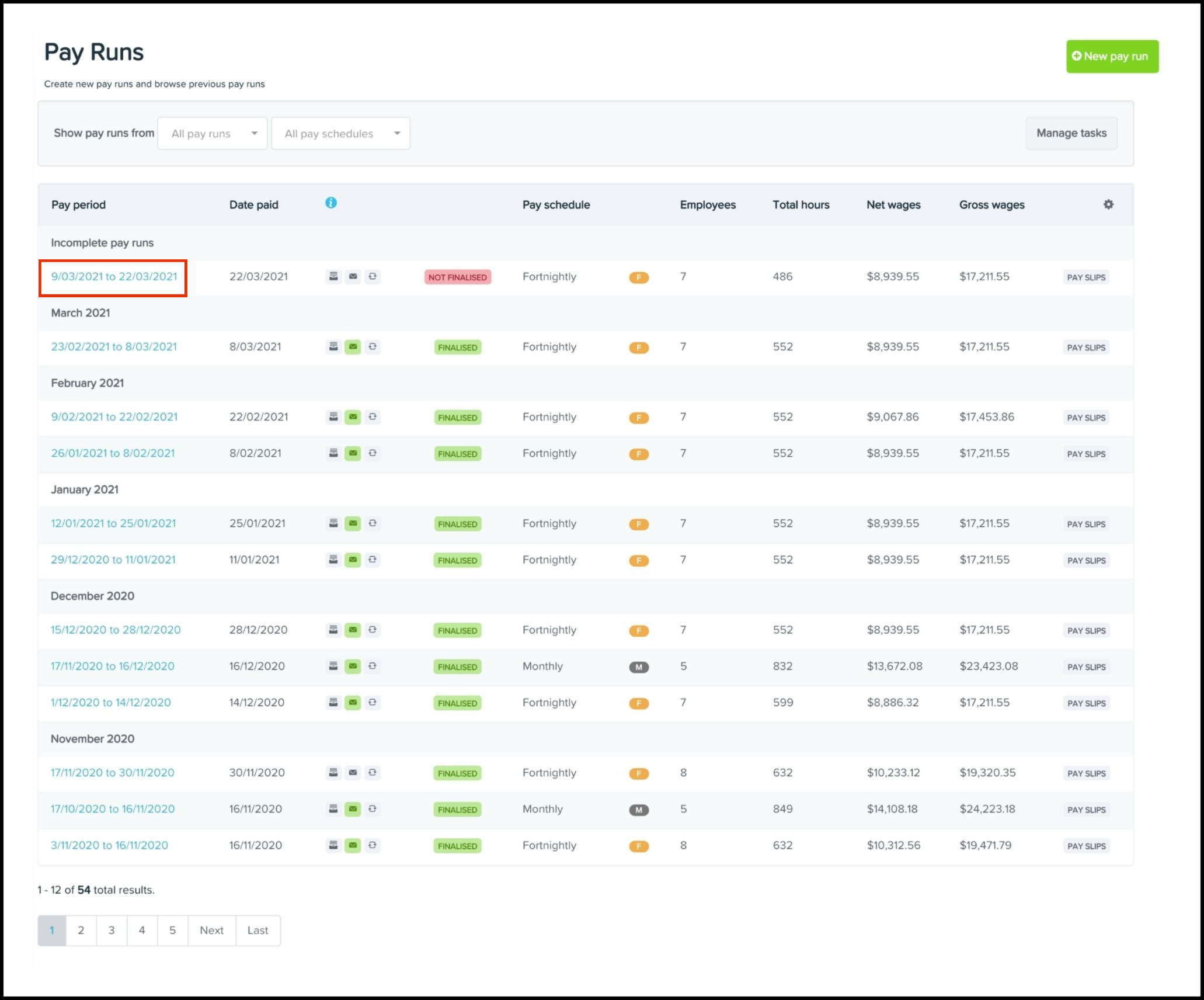Open the table settings gear icon
The height and width of the screenshot is (1000, 1204).
point(1108,204)
